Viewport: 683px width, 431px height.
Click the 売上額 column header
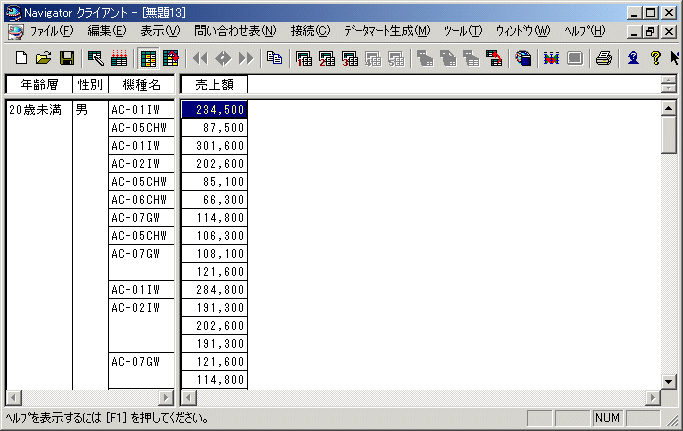pyautogui.click(x=214, y=85)
